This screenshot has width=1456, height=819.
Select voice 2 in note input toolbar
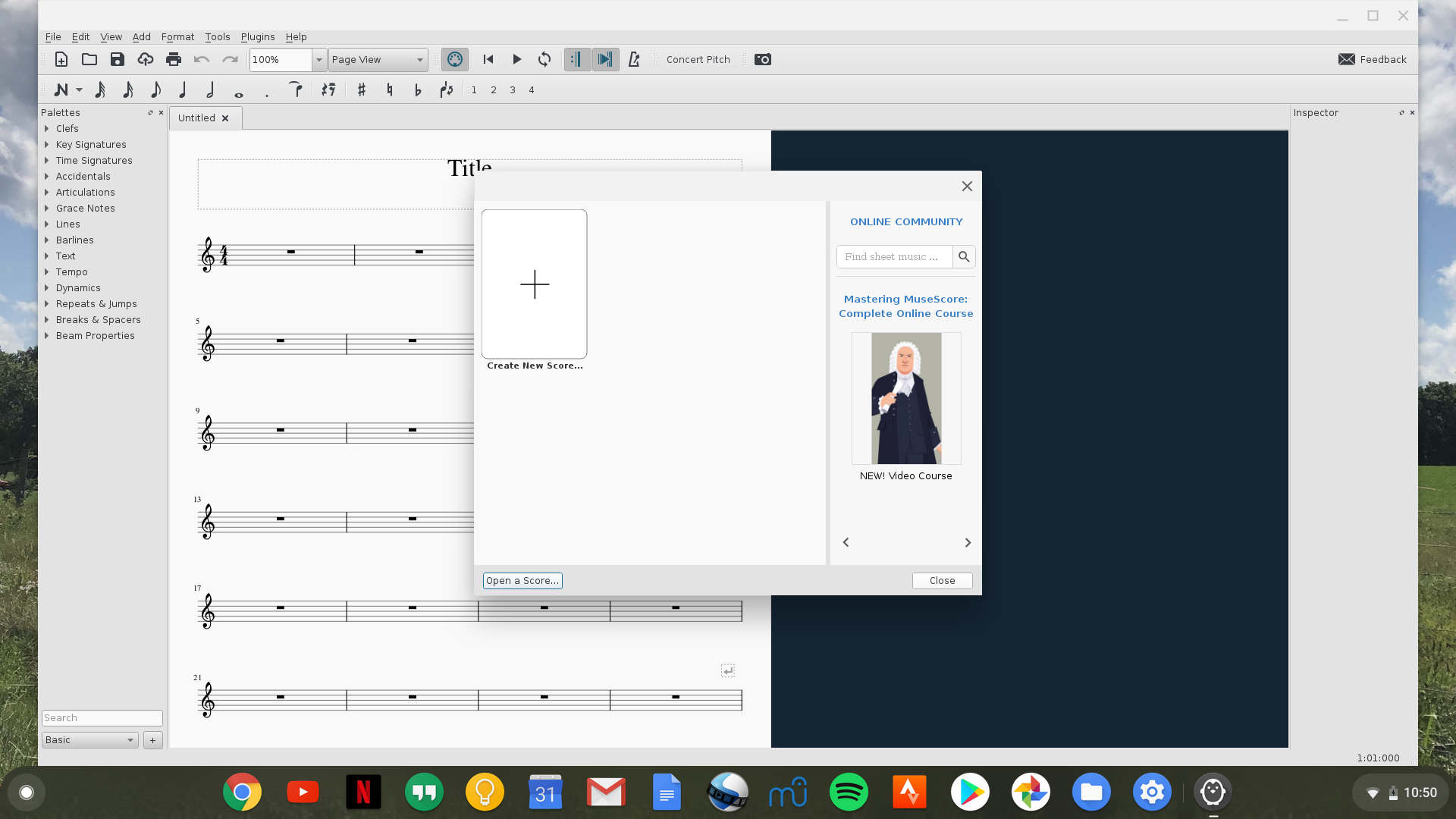tap(494, 89)
